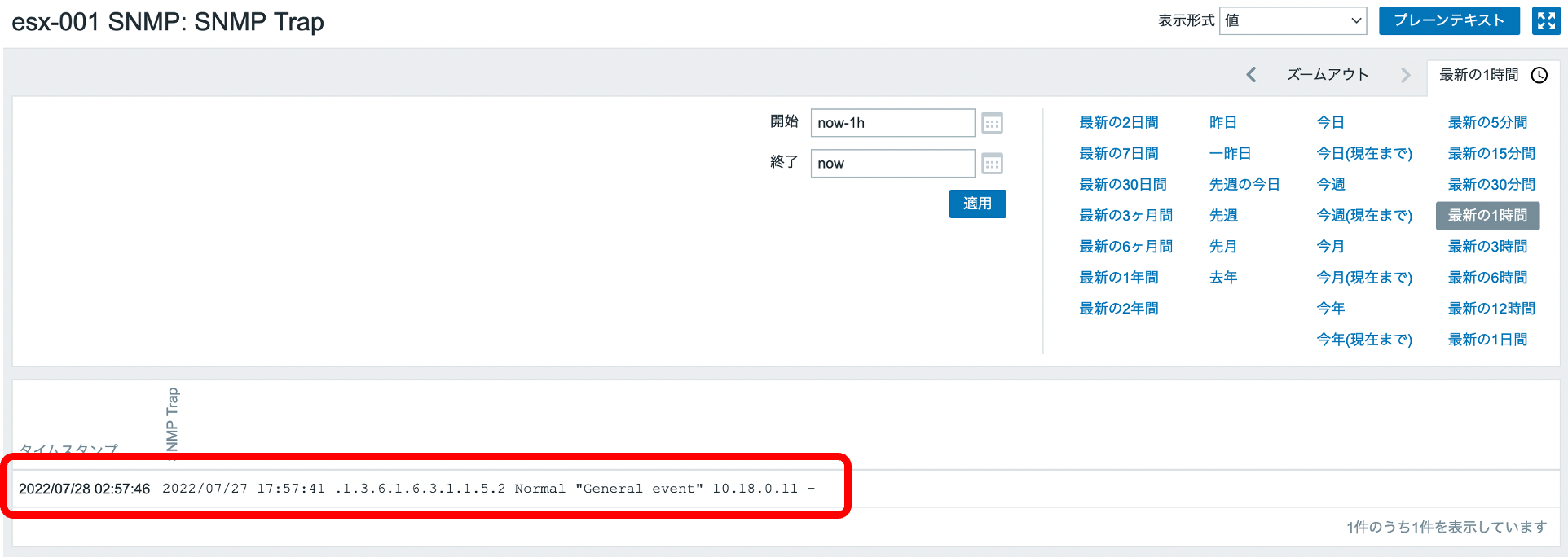This screenshot has height=557, width=1568.
Task: Pick 今週(現在まで) time range
Action: click(1364, 215)
